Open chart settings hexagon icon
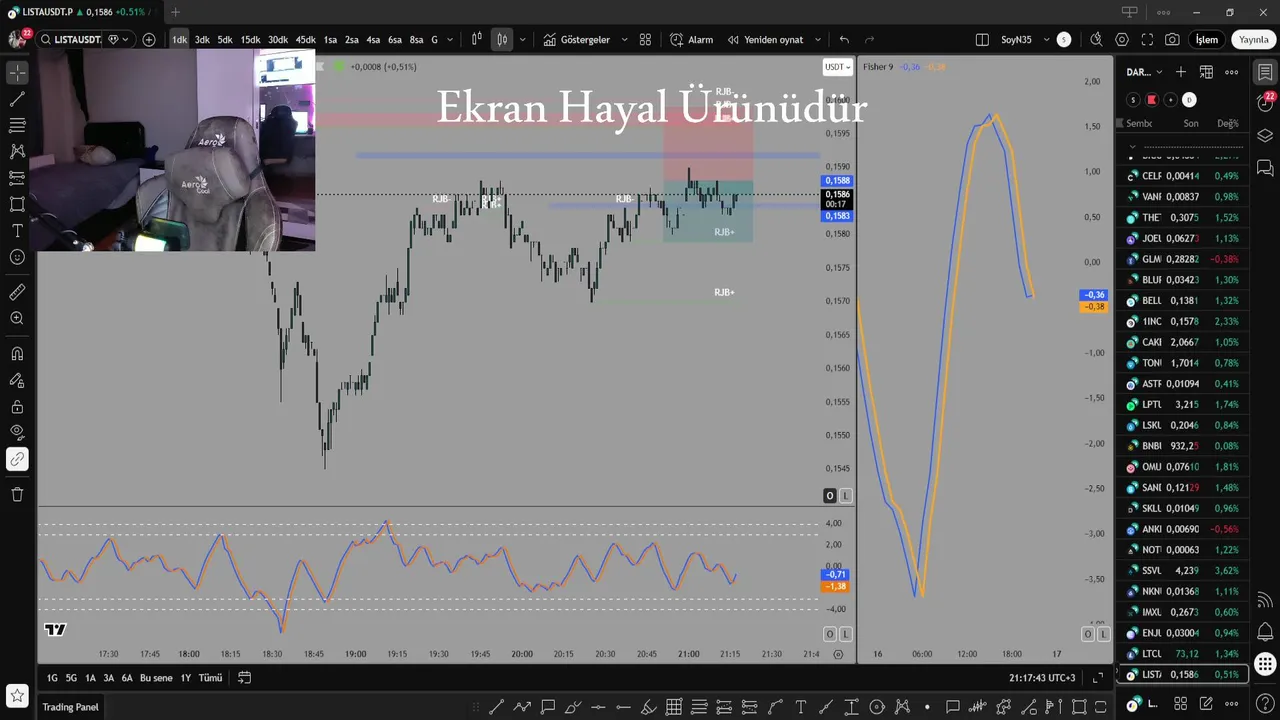Viewport: 1280px width, 720px height. 1122,40
